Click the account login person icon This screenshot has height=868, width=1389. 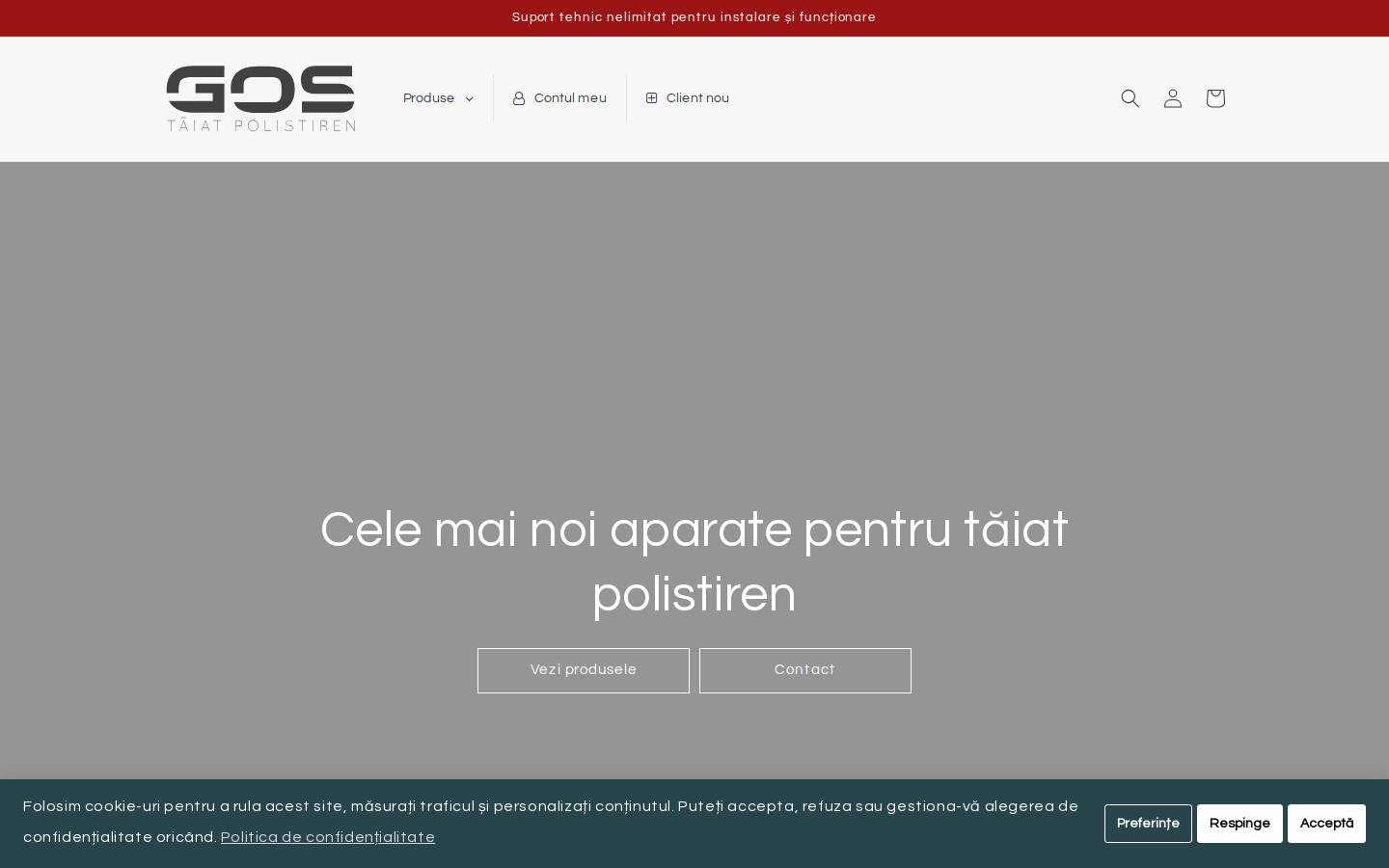pos(1173,98)
